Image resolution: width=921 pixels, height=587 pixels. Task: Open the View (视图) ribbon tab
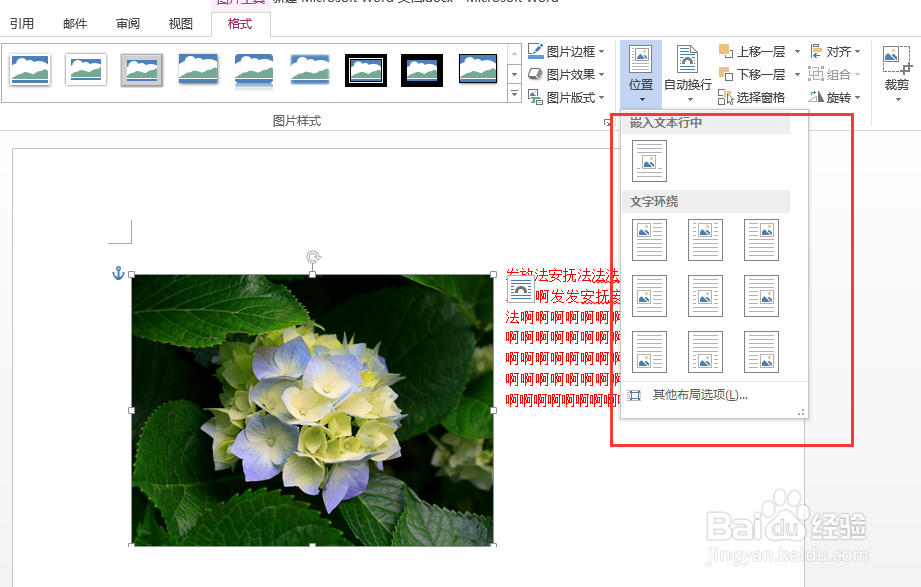(x=180, y=23)
